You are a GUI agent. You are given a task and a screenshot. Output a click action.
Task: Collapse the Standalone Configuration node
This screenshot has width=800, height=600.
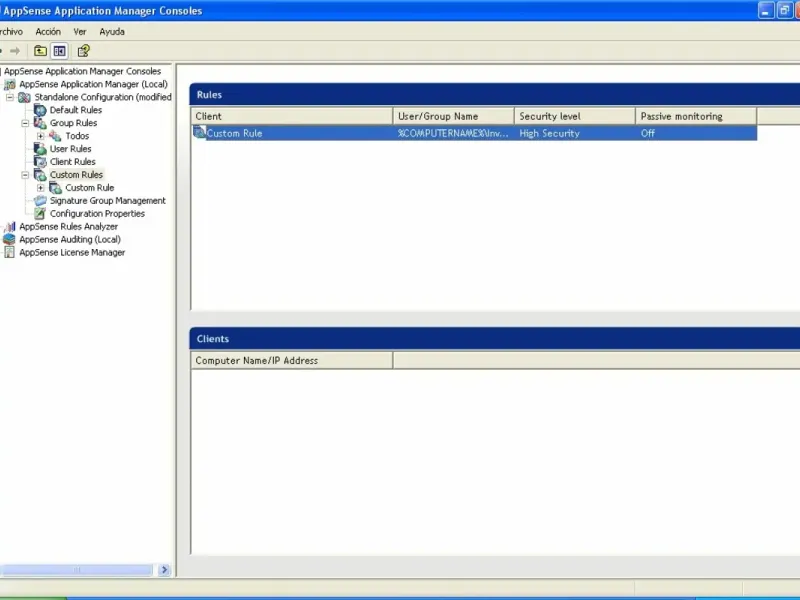10,97
